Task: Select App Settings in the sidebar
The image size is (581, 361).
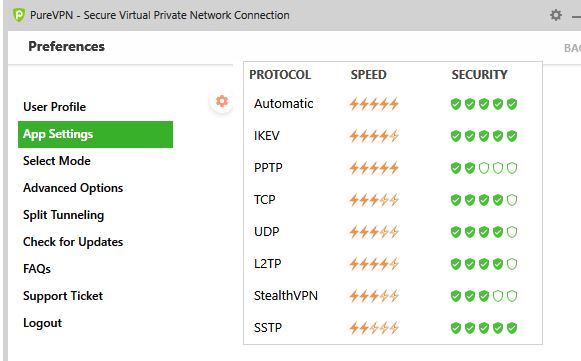Action: coord(95,134)
